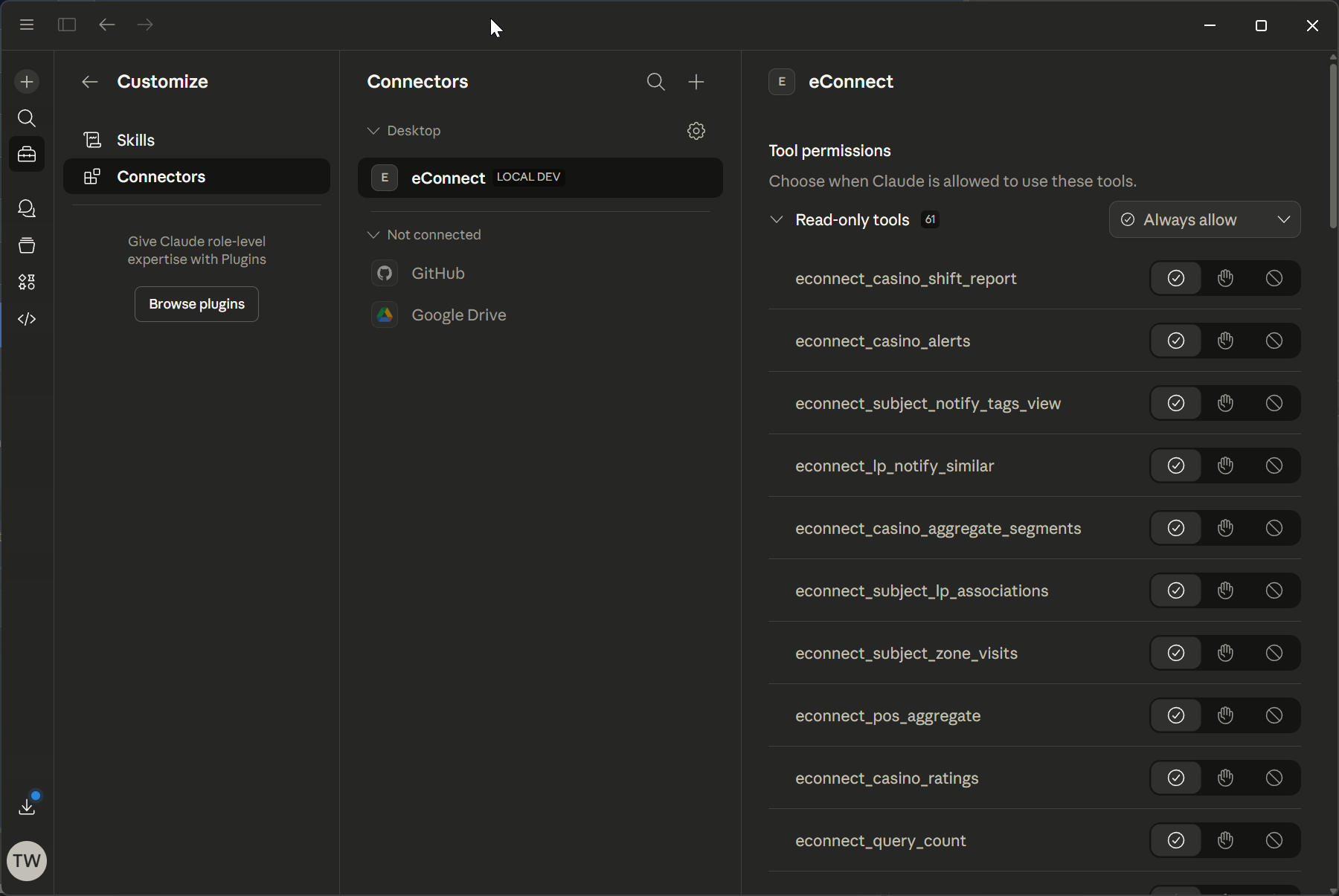Image resolution: width=1339 pixels, height=896 pixels.
Task: Collapse the Desktop connectors section
Action: pos(373,131)
